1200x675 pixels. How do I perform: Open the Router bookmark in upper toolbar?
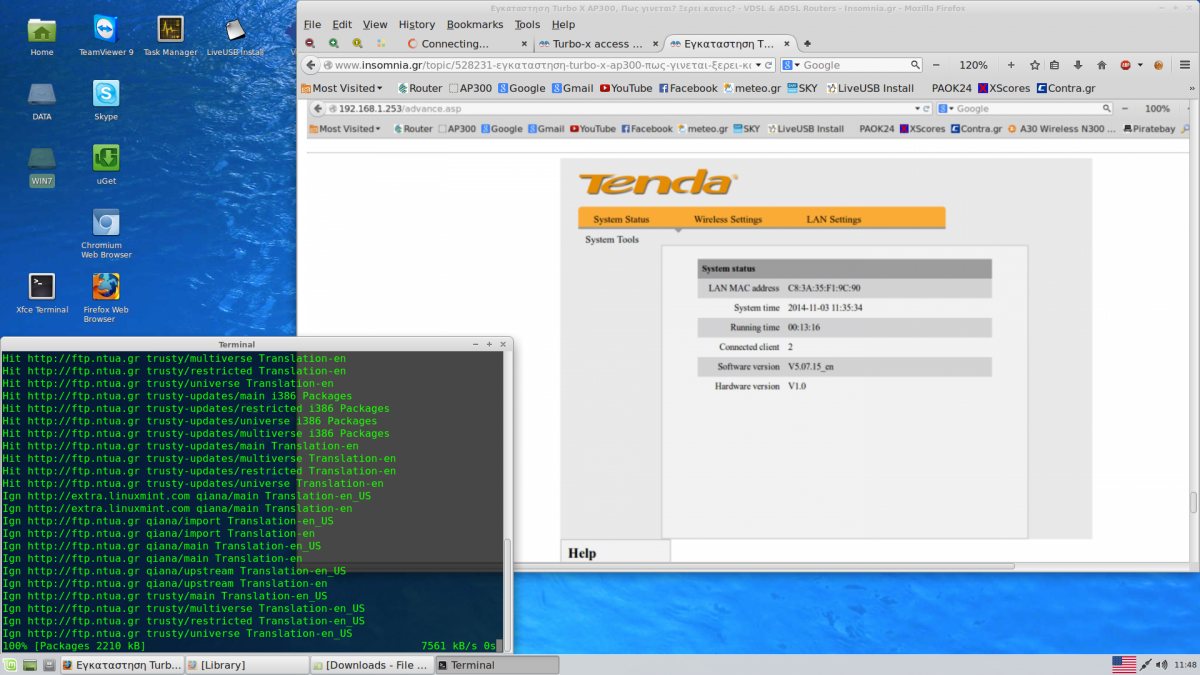pos(420,88)
